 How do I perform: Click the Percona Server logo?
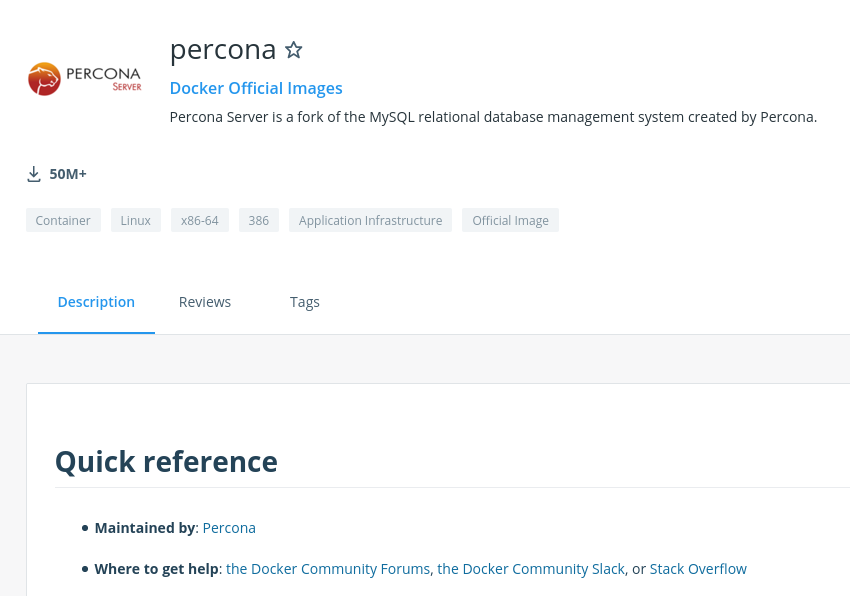coord(85,79)
